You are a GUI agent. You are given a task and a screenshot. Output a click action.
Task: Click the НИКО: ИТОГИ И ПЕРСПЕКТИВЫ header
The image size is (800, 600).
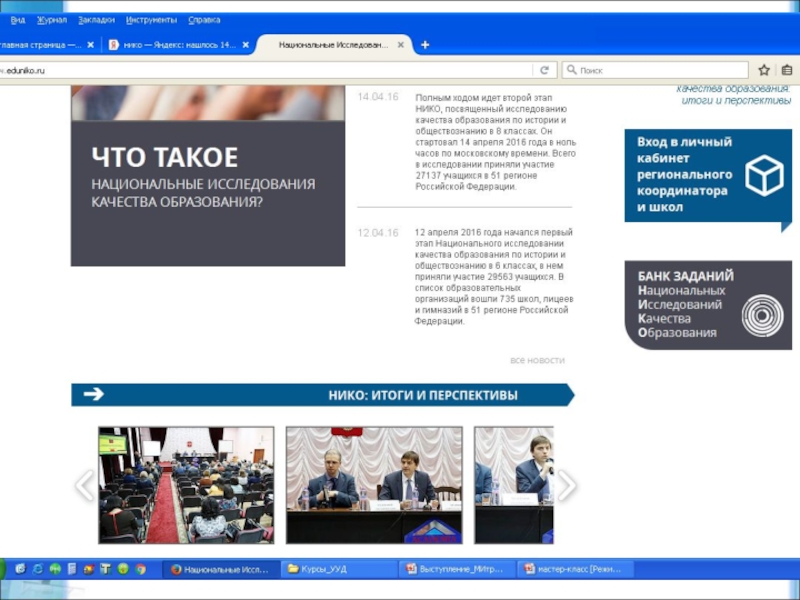coord(322,395)
